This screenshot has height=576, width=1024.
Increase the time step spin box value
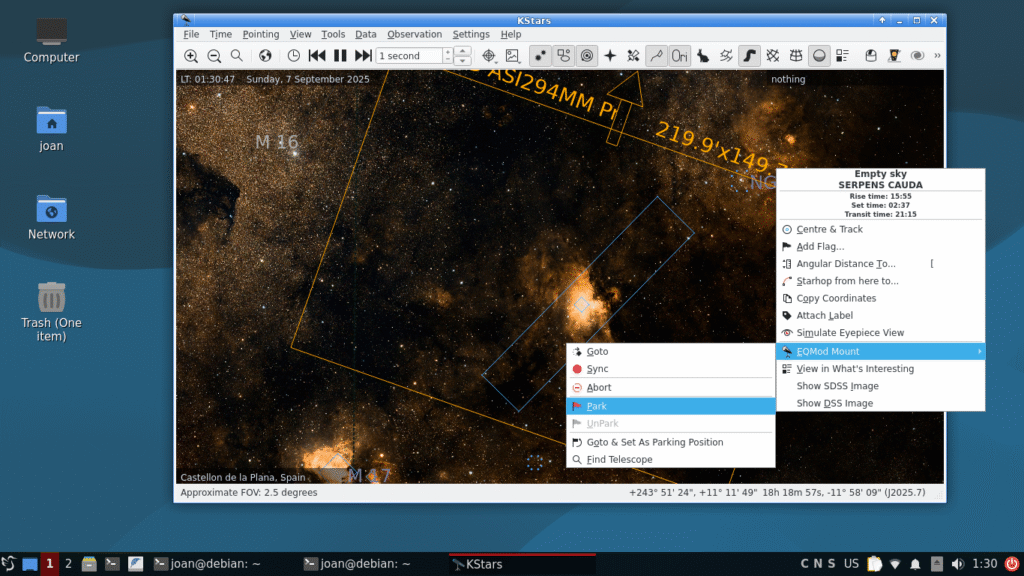(449, 52)
